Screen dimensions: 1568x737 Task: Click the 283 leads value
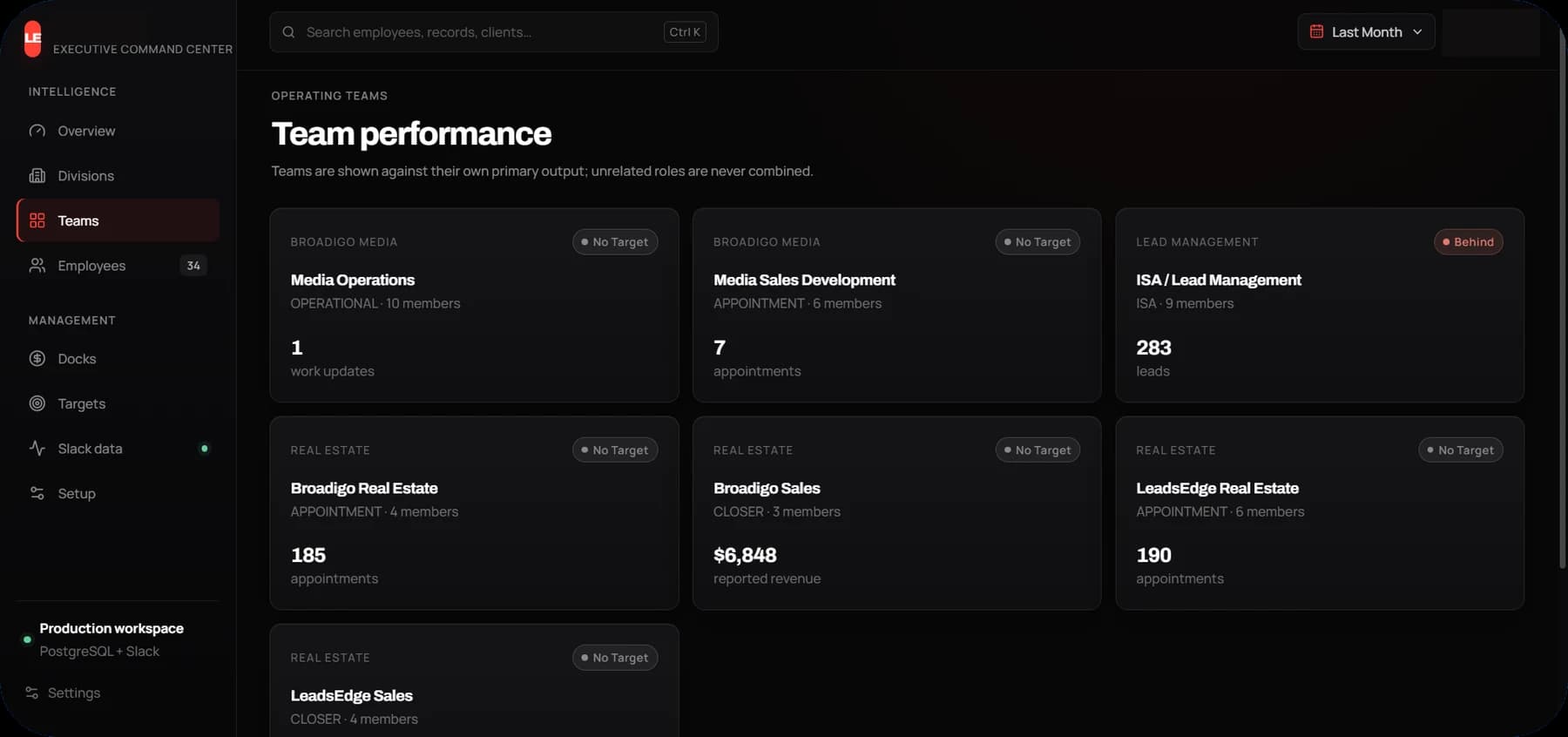click(1153, 348)
